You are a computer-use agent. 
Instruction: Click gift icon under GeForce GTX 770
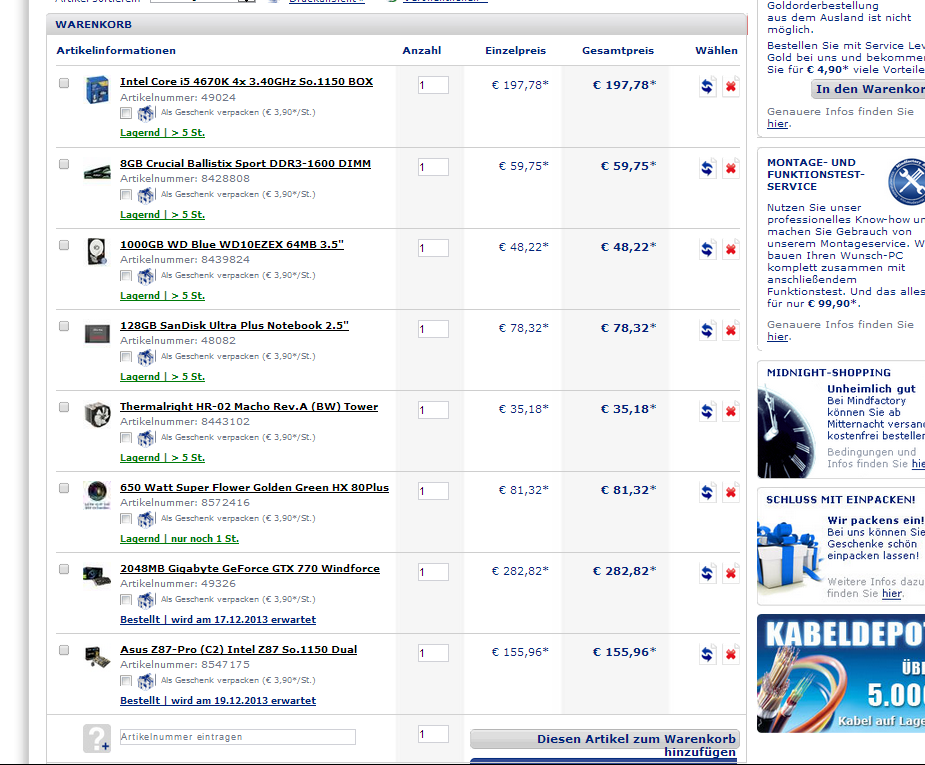click(x=146, y=600)
